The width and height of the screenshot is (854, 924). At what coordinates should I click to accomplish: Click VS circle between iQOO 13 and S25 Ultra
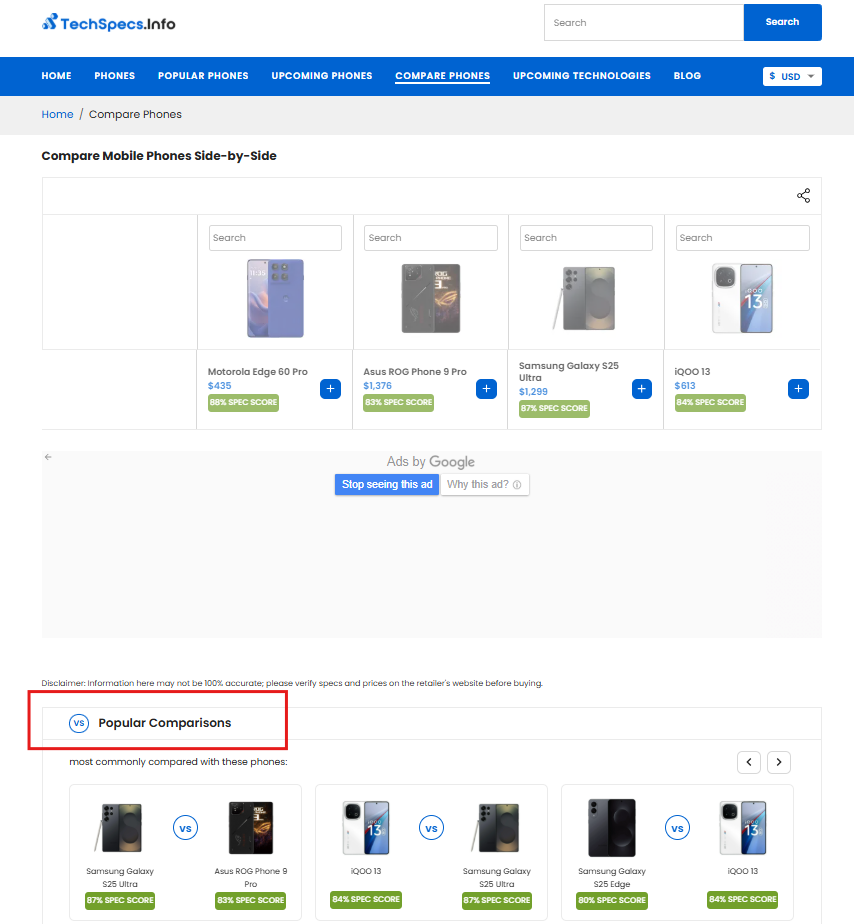point(431,828)
